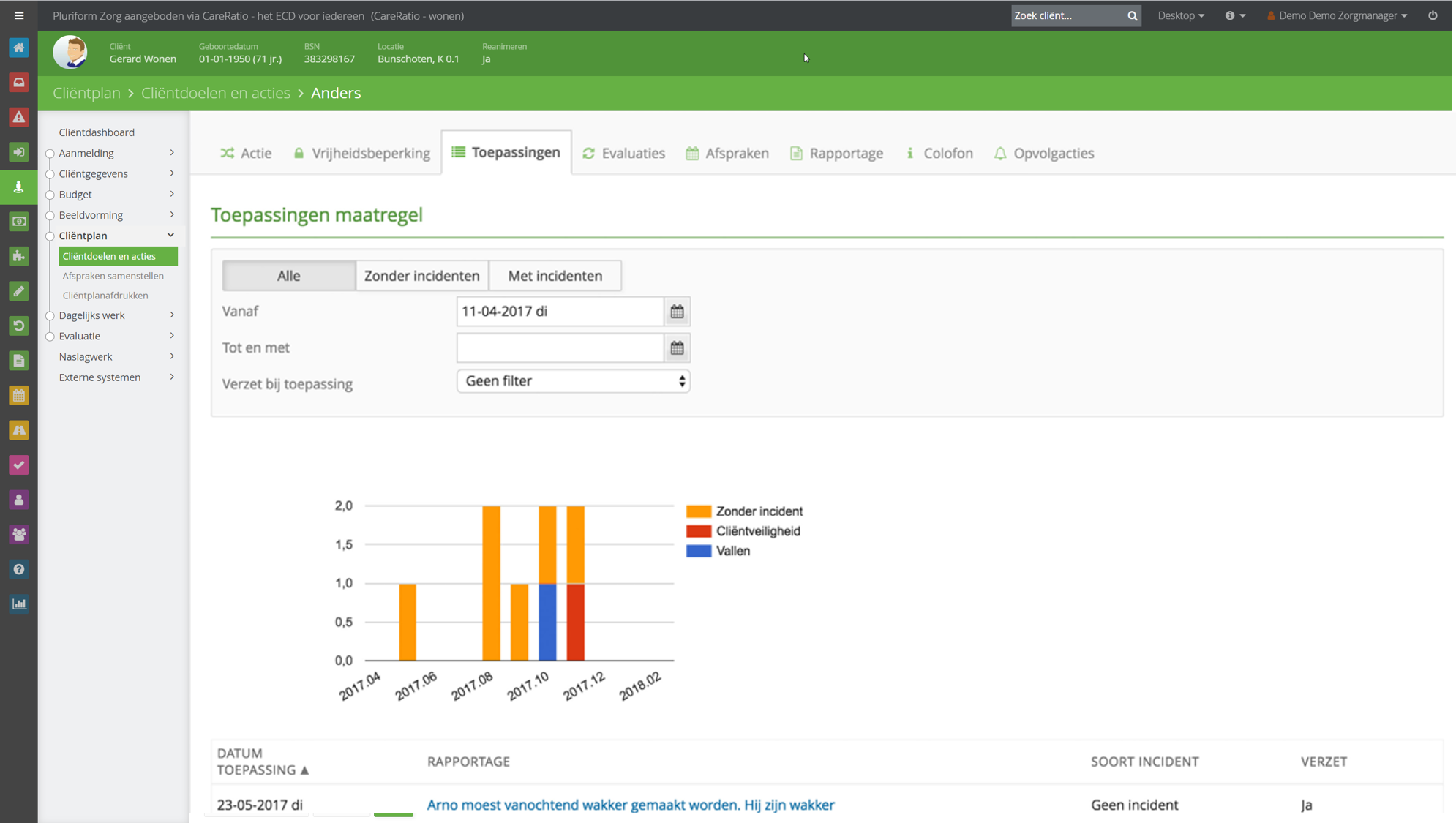Click the radio circle beside Evaluatie
1456x823 pixels.
50,337
